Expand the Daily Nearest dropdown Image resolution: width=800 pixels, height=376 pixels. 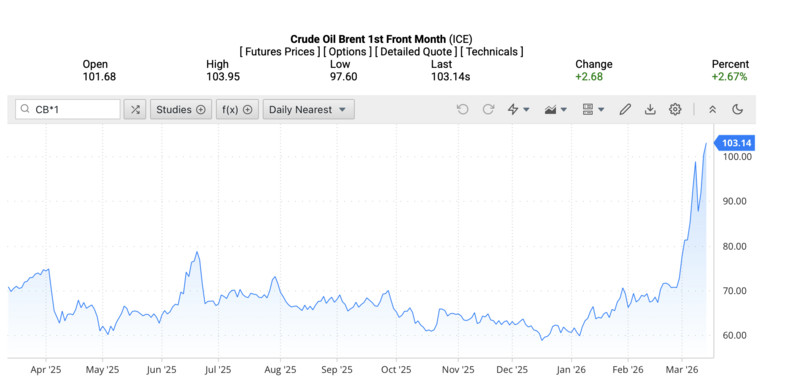308,109
